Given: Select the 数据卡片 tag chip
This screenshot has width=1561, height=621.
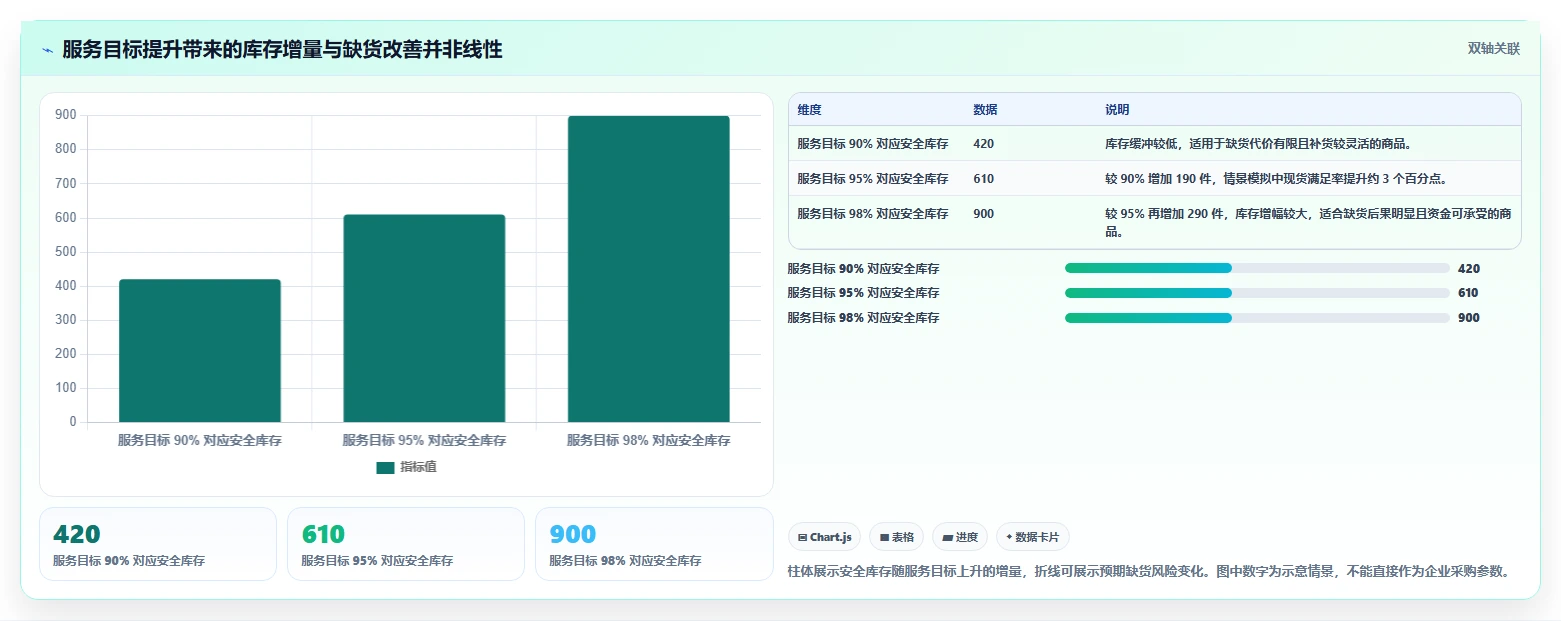Looking at the screenshot, I should coord(1033,537).
